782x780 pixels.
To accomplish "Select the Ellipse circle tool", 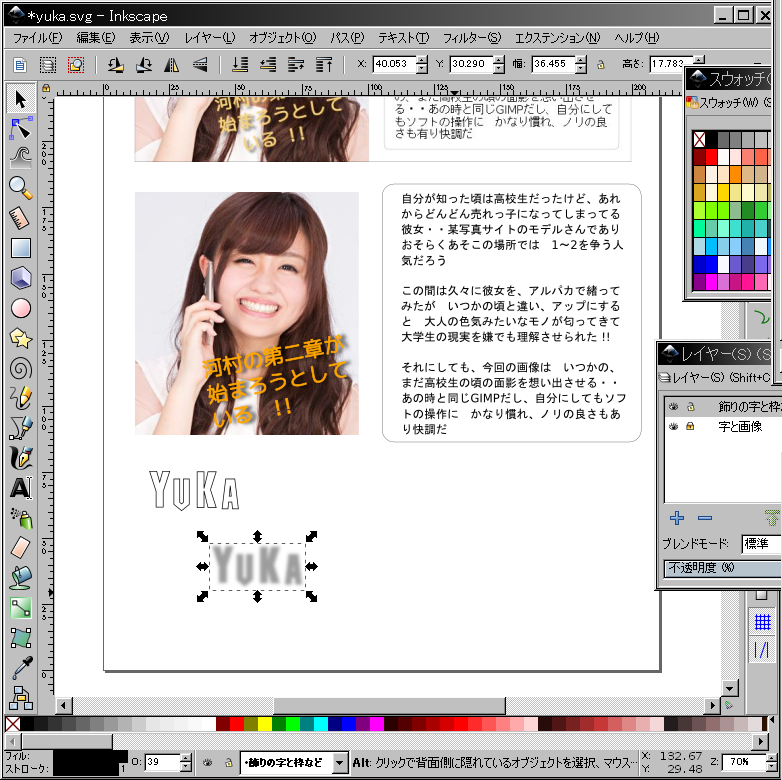I will 20,308.
